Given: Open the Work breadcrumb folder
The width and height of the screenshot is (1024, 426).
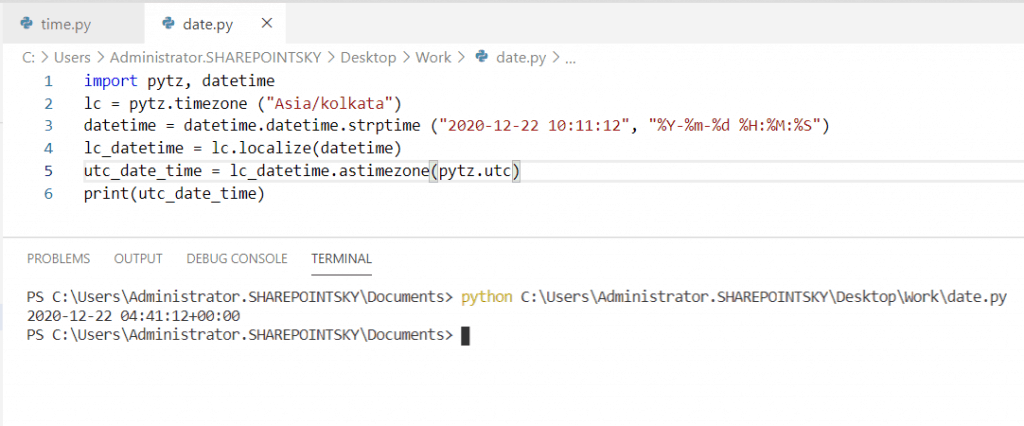Looking at the screenshot, I should pyautogui.click(x=434, y=57).
